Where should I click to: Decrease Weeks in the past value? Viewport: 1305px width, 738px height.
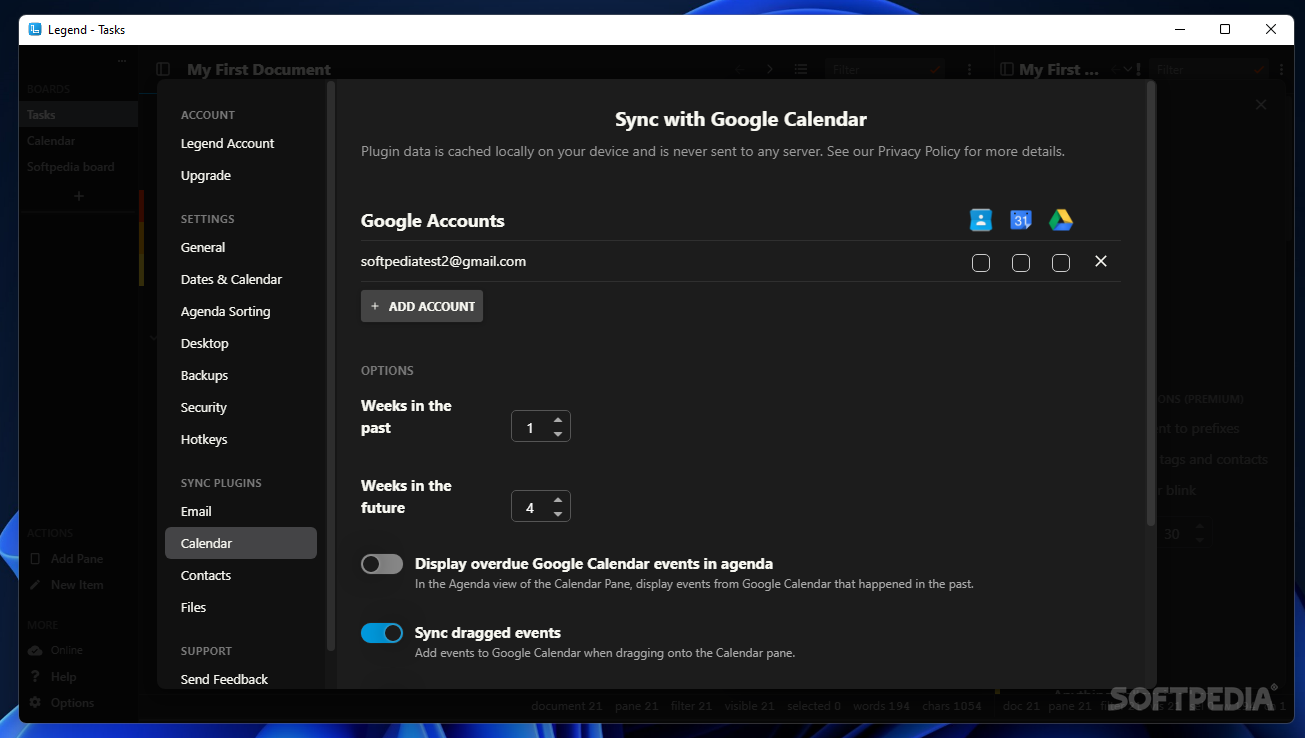point(558,434)
